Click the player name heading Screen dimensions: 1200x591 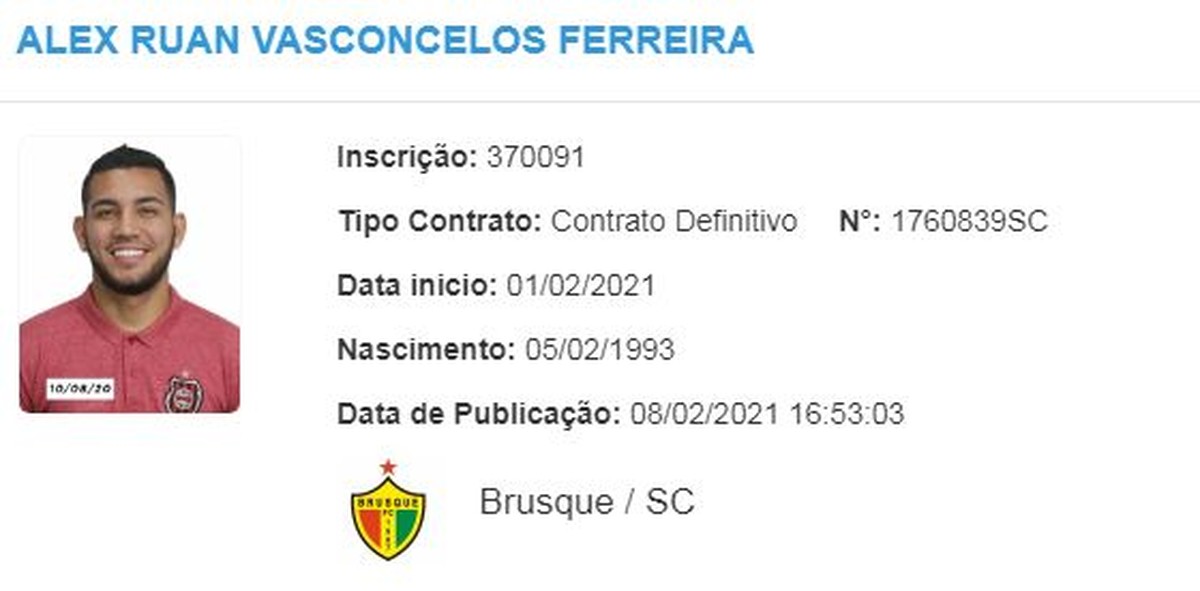[x=385, y=38]
